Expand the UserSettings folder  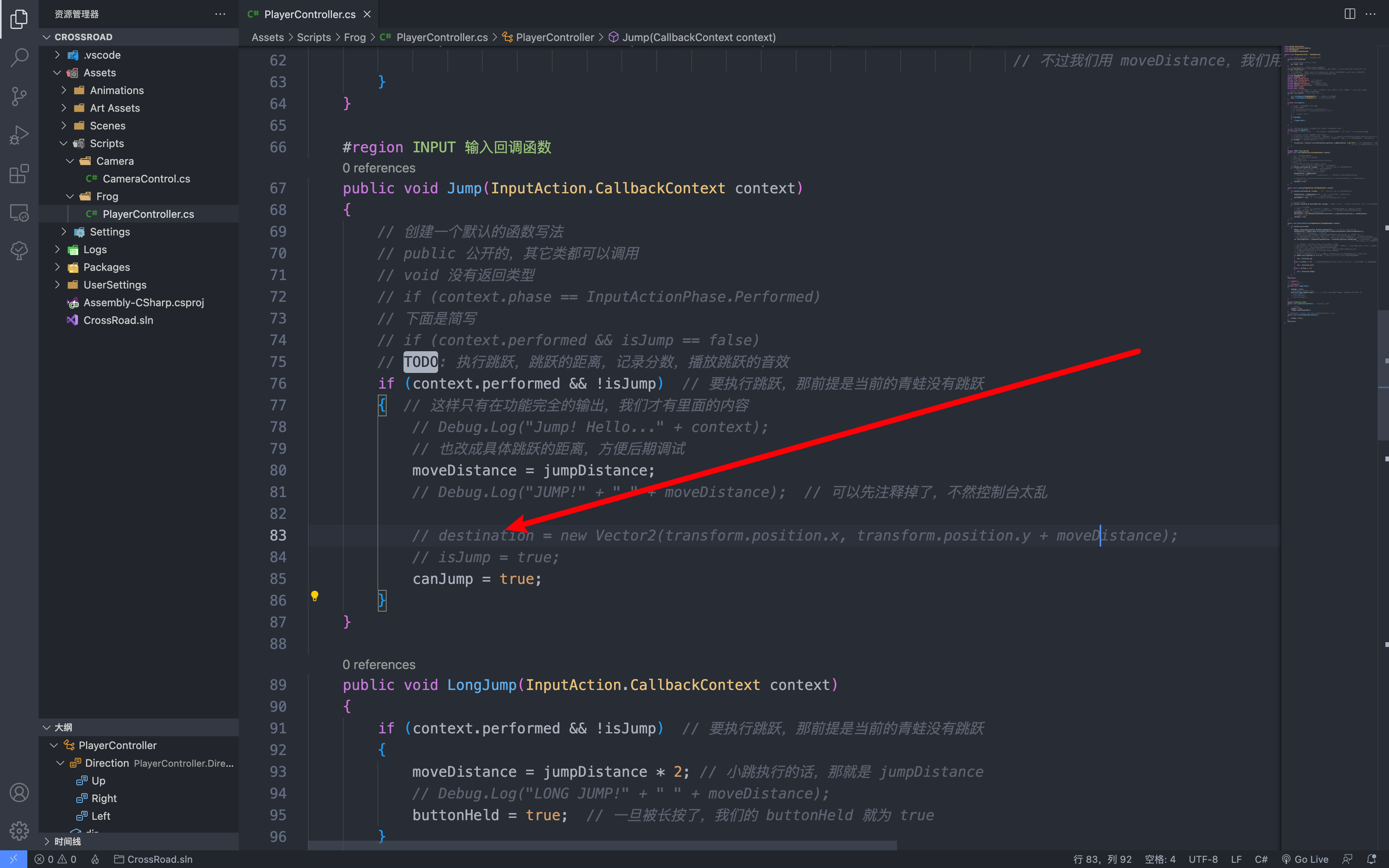(x=138, y=285)
